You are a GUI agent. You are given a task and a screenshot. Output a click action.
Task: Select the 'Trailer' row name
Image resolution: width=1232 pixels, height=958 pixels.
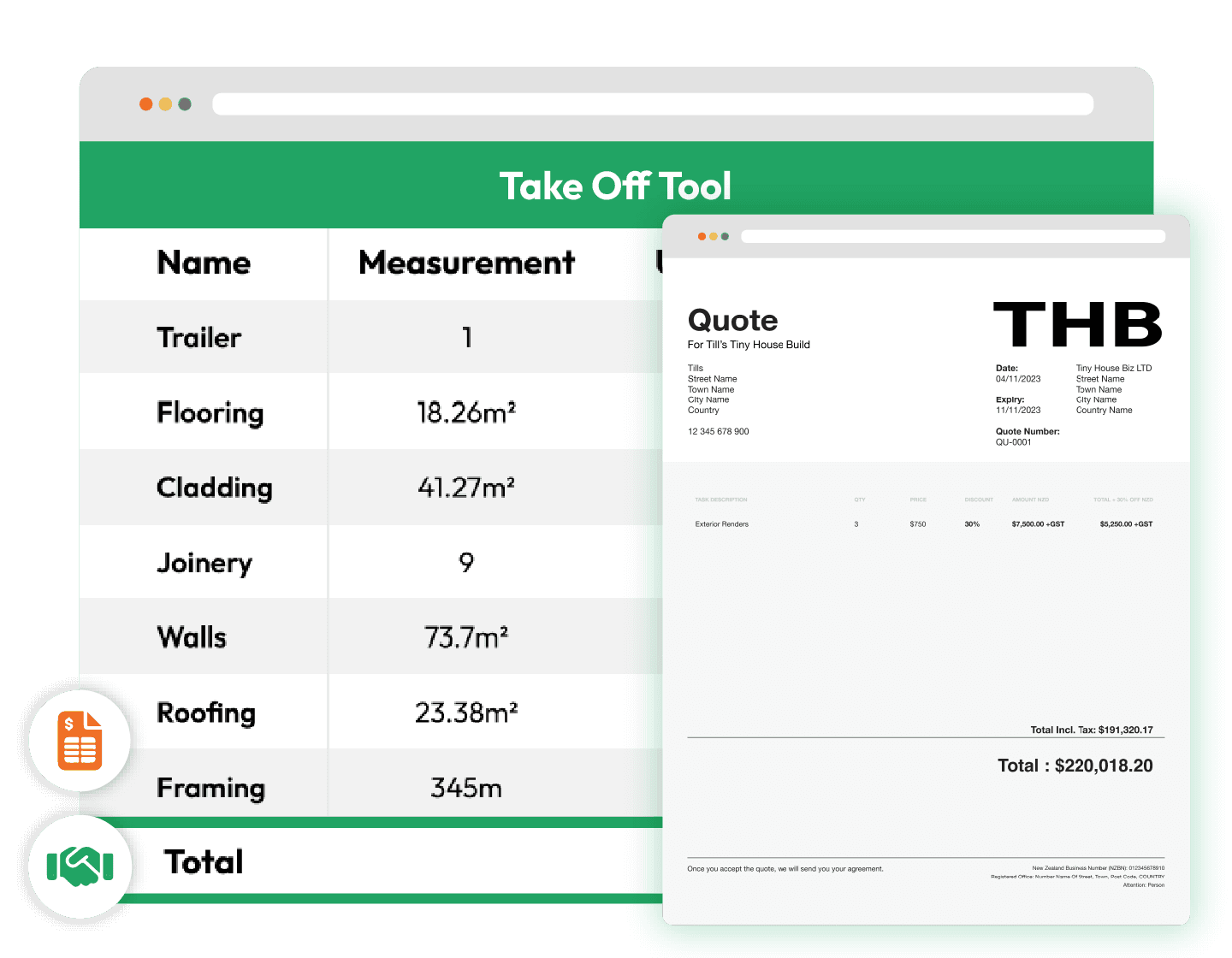click(198, 337)
